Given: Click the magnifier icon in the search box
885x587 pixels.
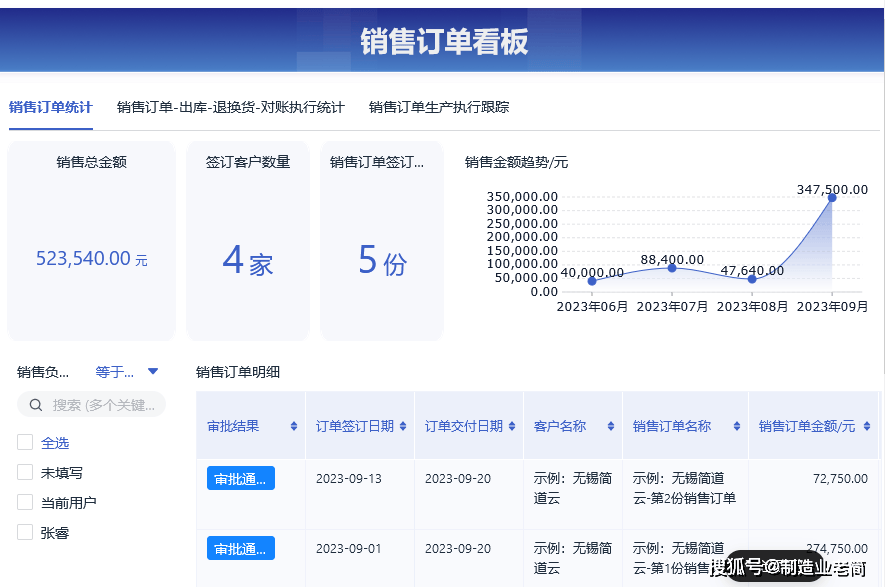Looking at the screenshot, I should (x=36, y=405).
